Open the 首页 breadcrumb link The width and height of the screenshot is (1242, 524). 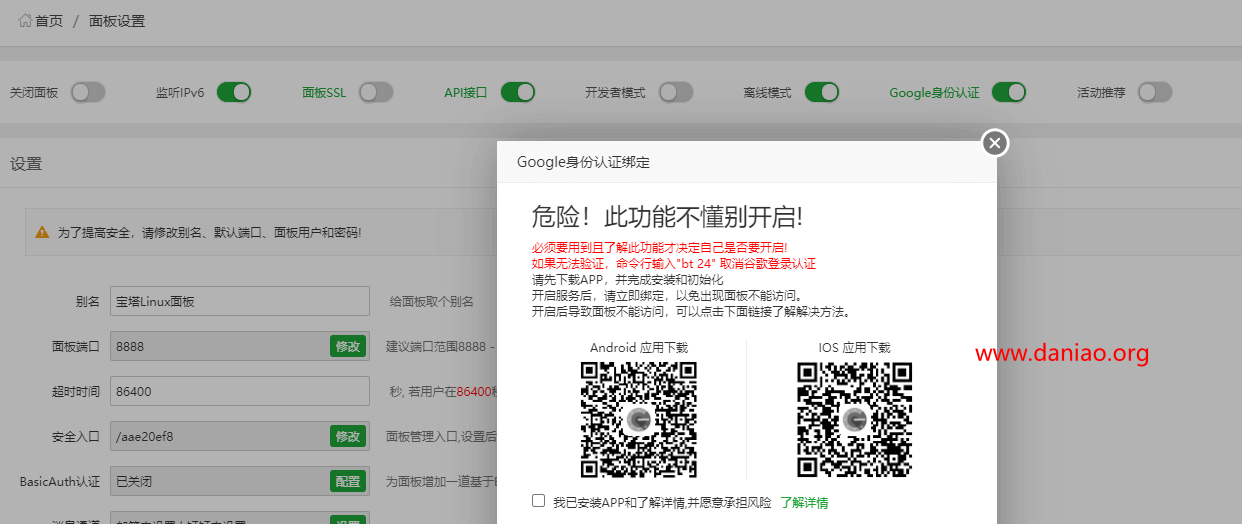(49, 21)
